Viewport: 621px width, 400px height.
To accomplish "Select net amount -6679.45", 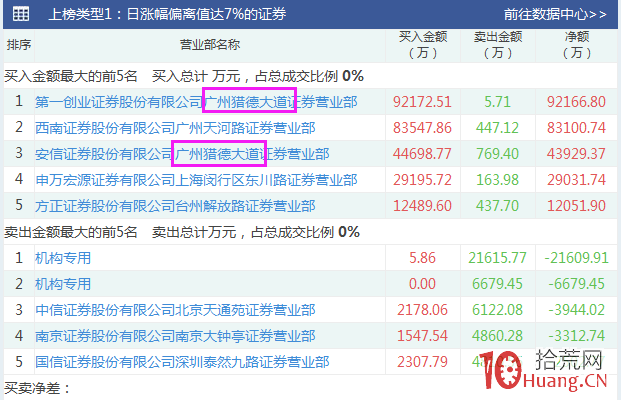I will pyautogui.click(x=576, y=284).
